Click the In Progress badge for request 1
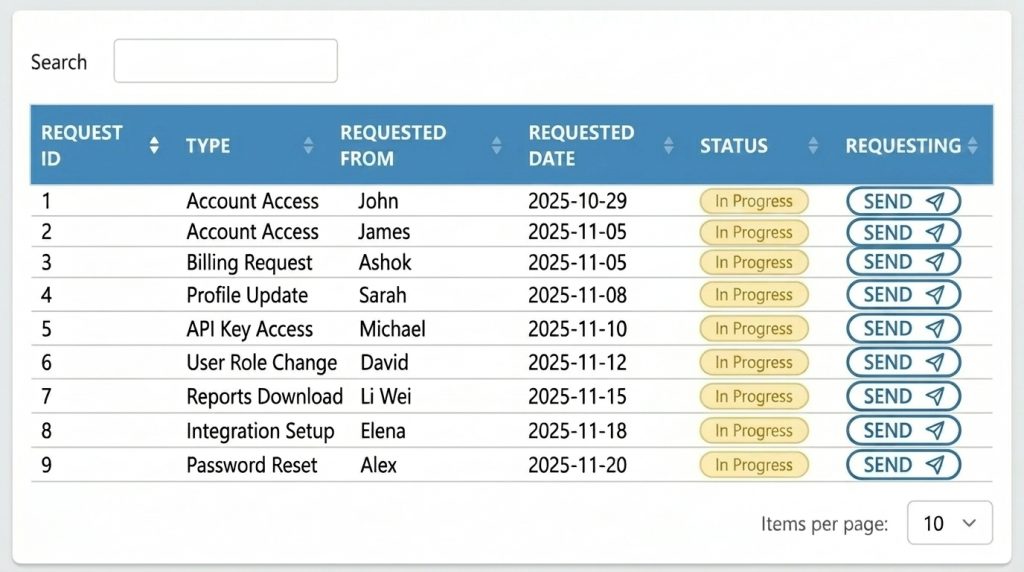The width and height of the screenshot is (1024, 572). (753, 201)
